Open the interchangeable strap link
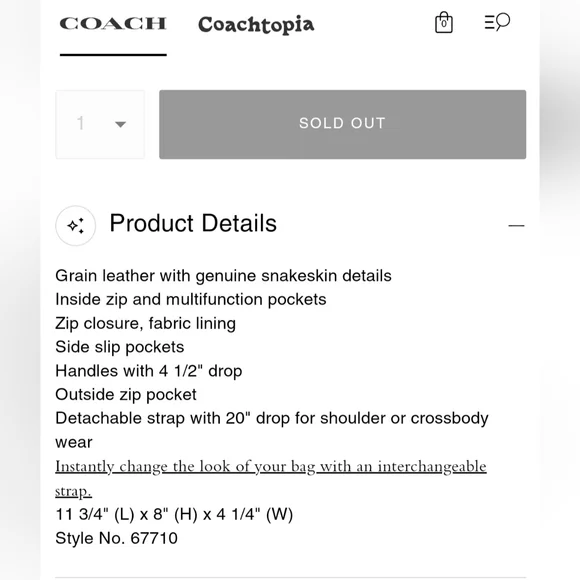Screen dimensions: 580x580 click(270, 478)
